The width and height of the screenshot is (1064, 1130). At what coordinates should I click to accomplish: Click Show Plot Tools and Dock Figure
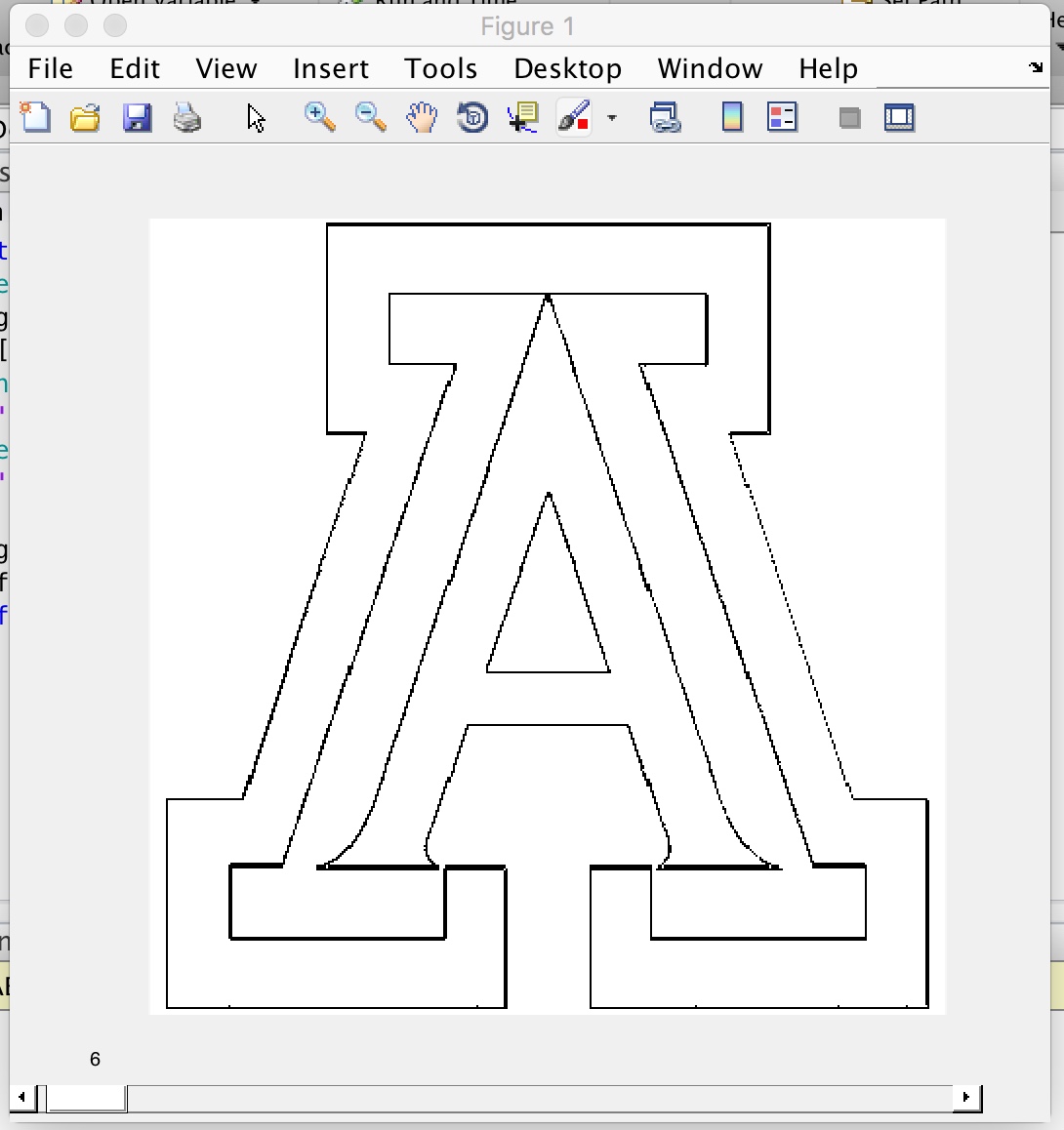[x=899, y=117]
